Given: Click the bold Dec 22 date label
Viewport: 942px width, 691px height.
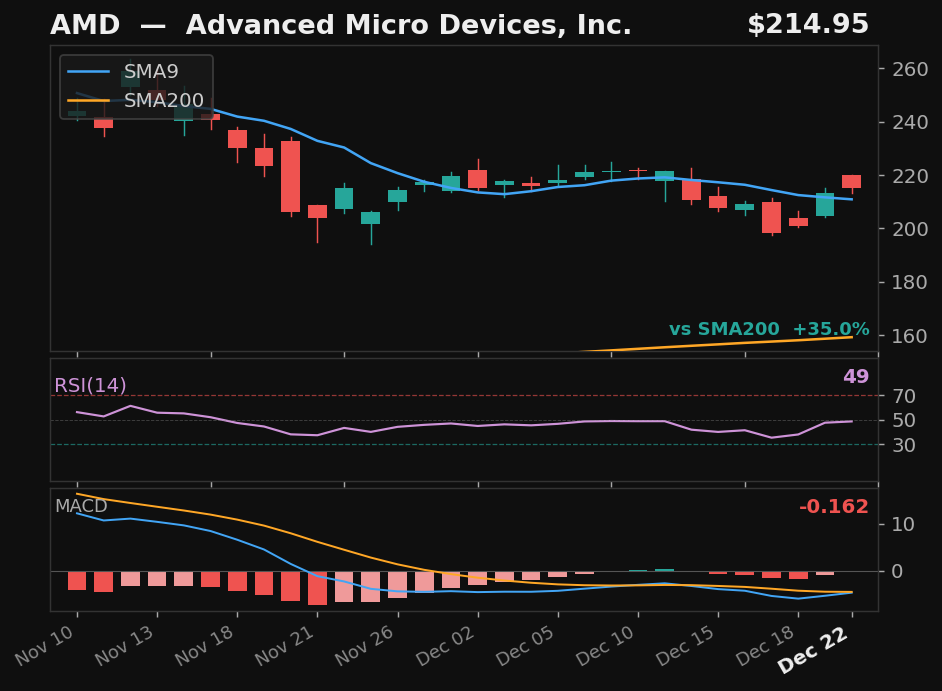Looking at the screenshot, I should 812,650.
